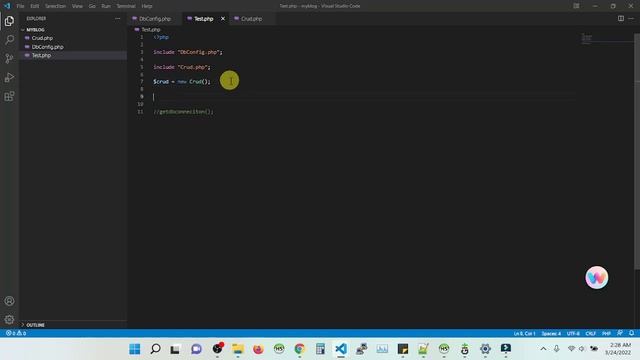Click the errors and warnings status indicator
The height and width of the screenshot is (360, 640).
pos(16,333)
